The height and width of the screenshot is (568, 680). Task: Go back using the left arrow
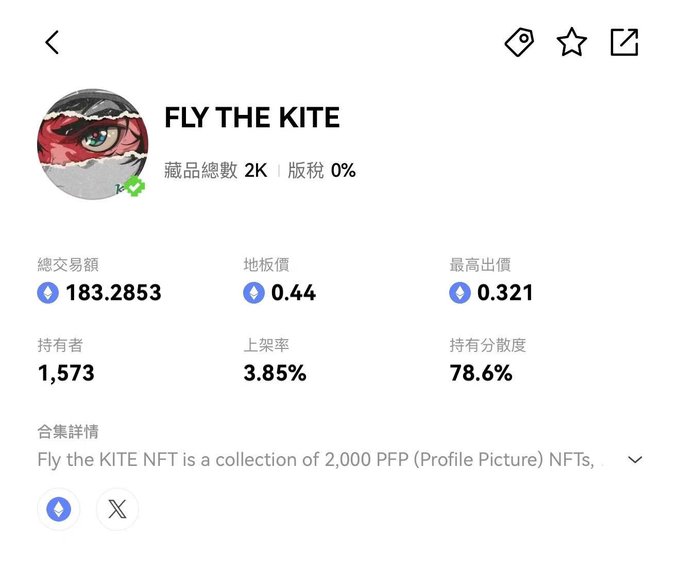52,42
